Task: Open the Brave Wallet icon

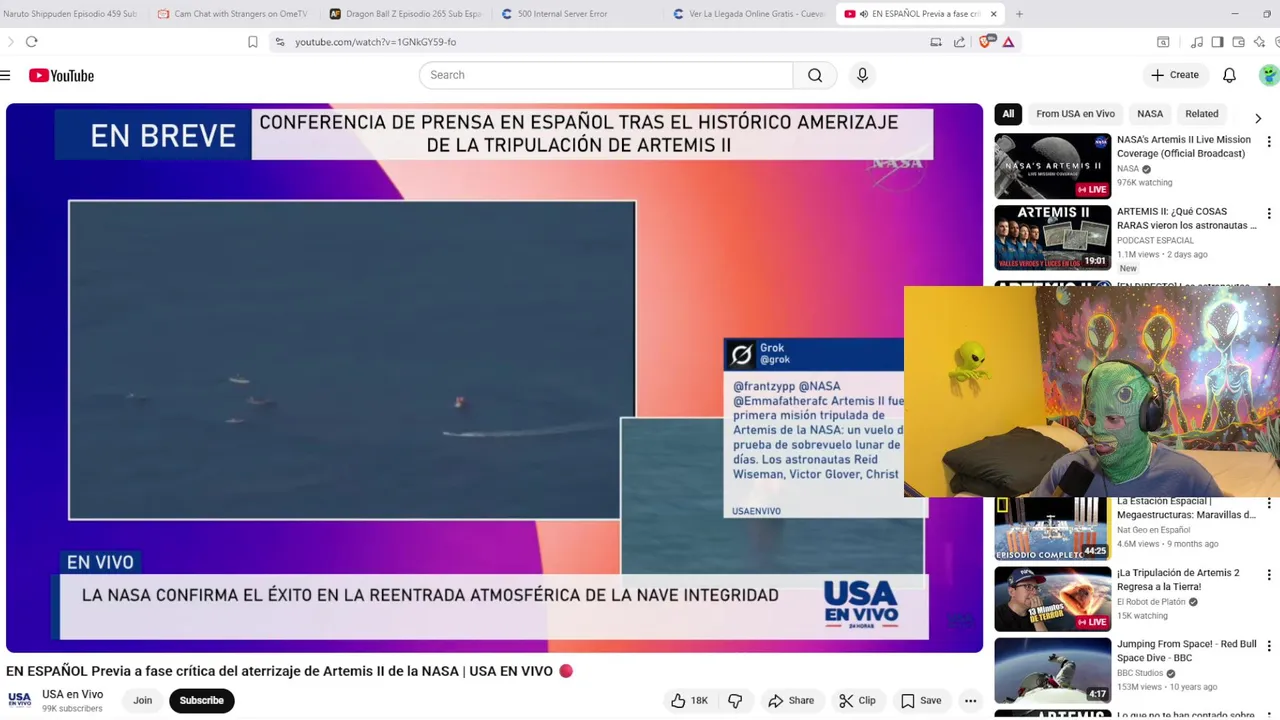Action: pos(1238,42)
